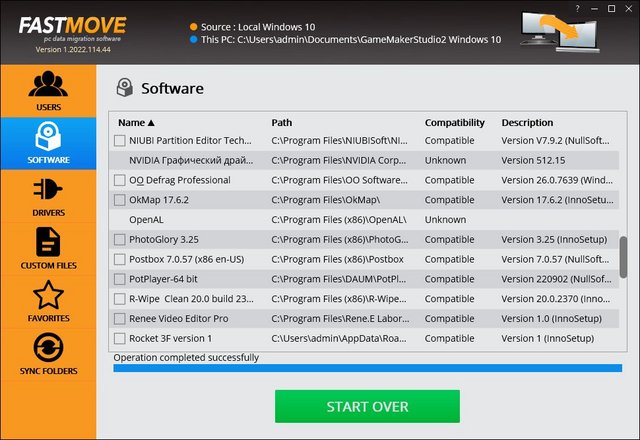Click the Version 20.0.2370 description cell

[x=556, y=299]
